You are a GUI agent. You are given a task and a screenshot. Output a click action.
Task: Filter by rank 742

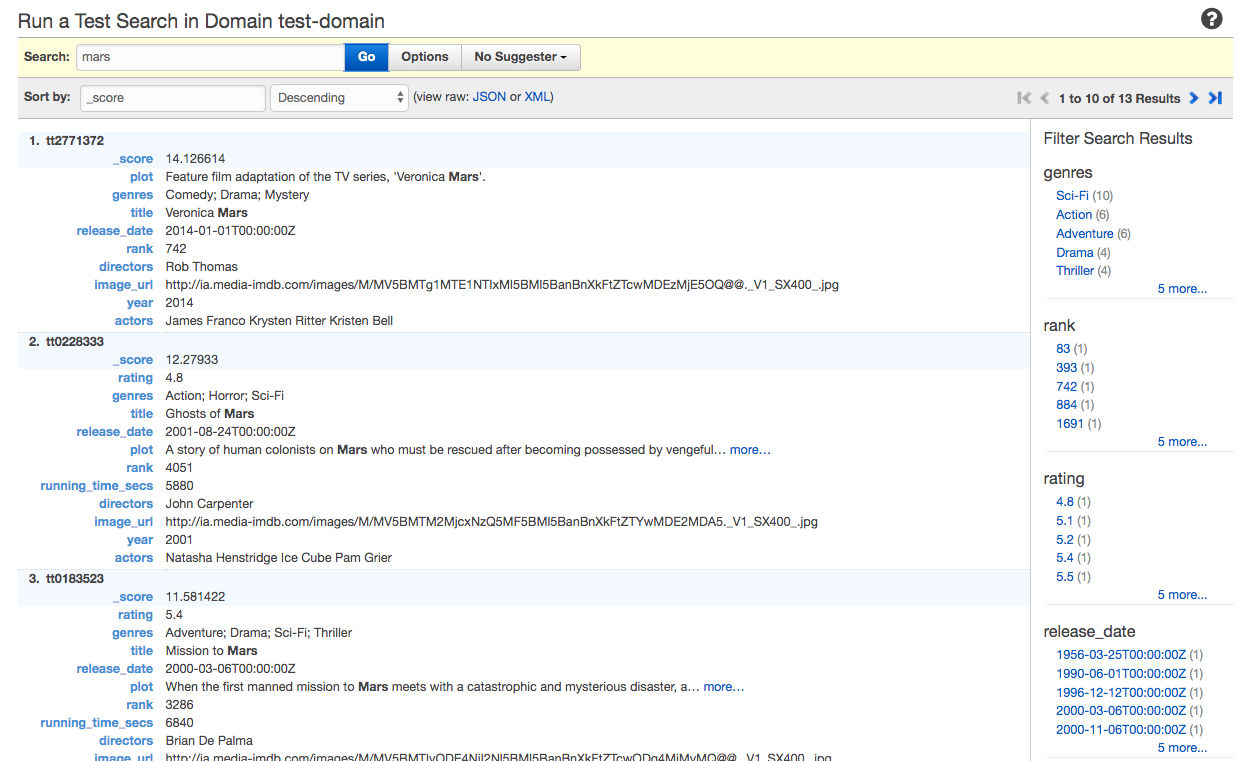[x=1066, y=387]
